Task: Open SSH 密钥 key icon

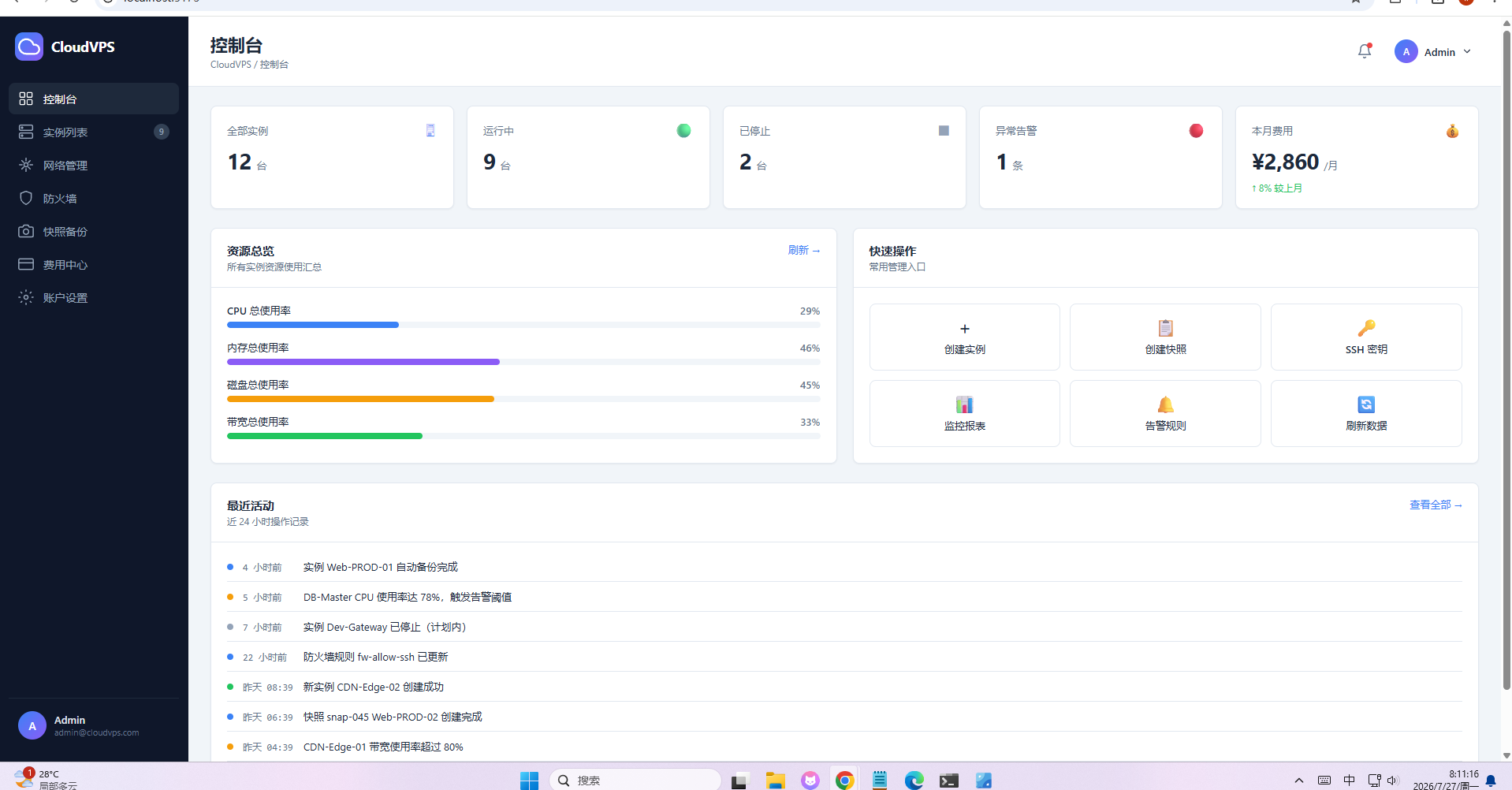Action: 1366,328
